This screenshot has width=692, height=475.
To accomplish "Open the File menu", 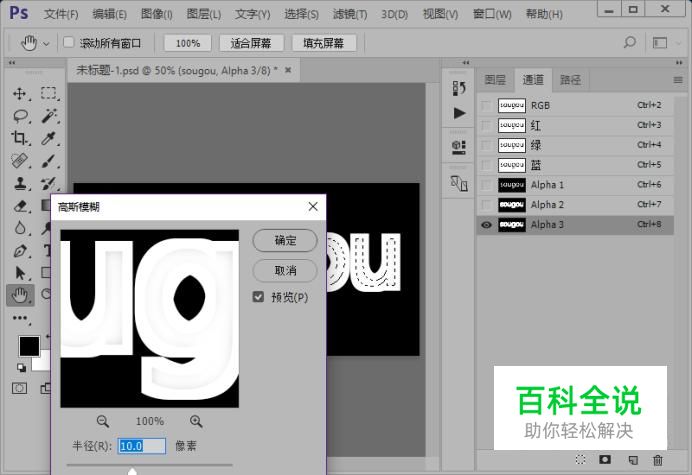I will coord(61,15).
